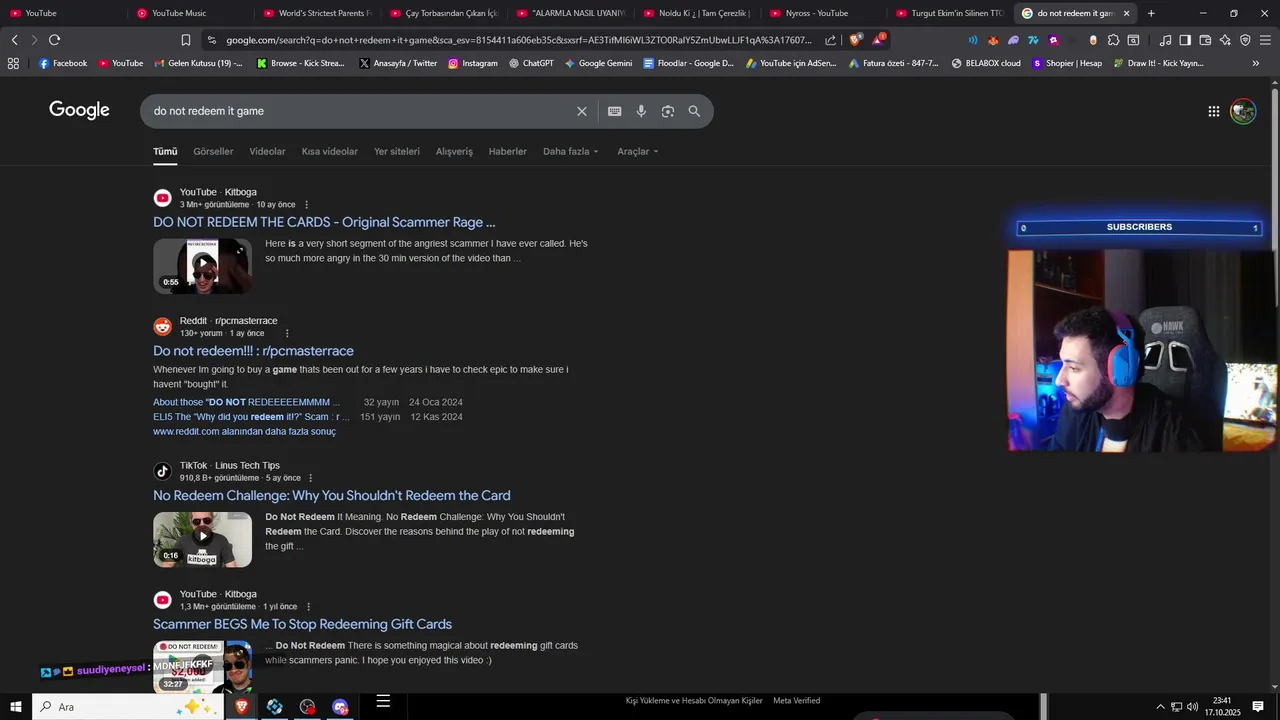Toggle the browser sidebar panel icon
This screenshot has width=1280, height=720.
1185,40
